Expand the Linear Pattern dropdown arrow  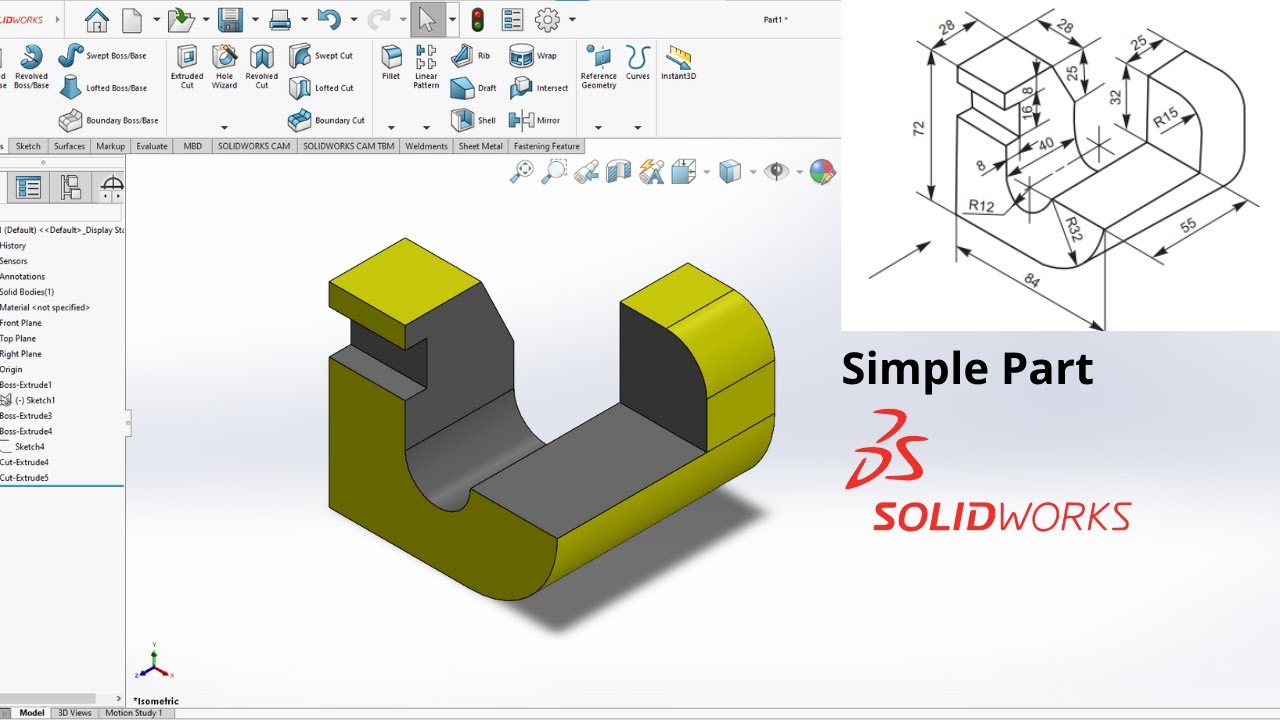click(x=426, y=128)
